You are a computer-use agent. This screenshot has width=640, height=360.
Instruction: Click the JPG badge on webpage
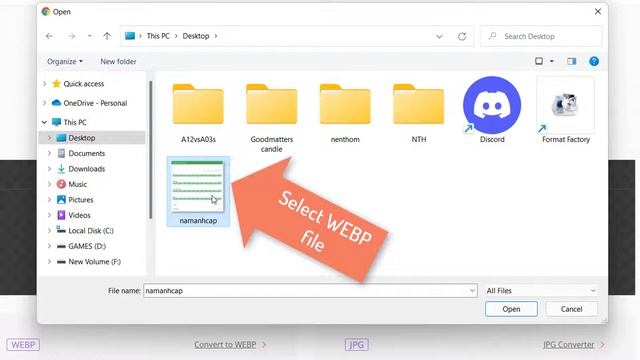(x=357, y=345)
